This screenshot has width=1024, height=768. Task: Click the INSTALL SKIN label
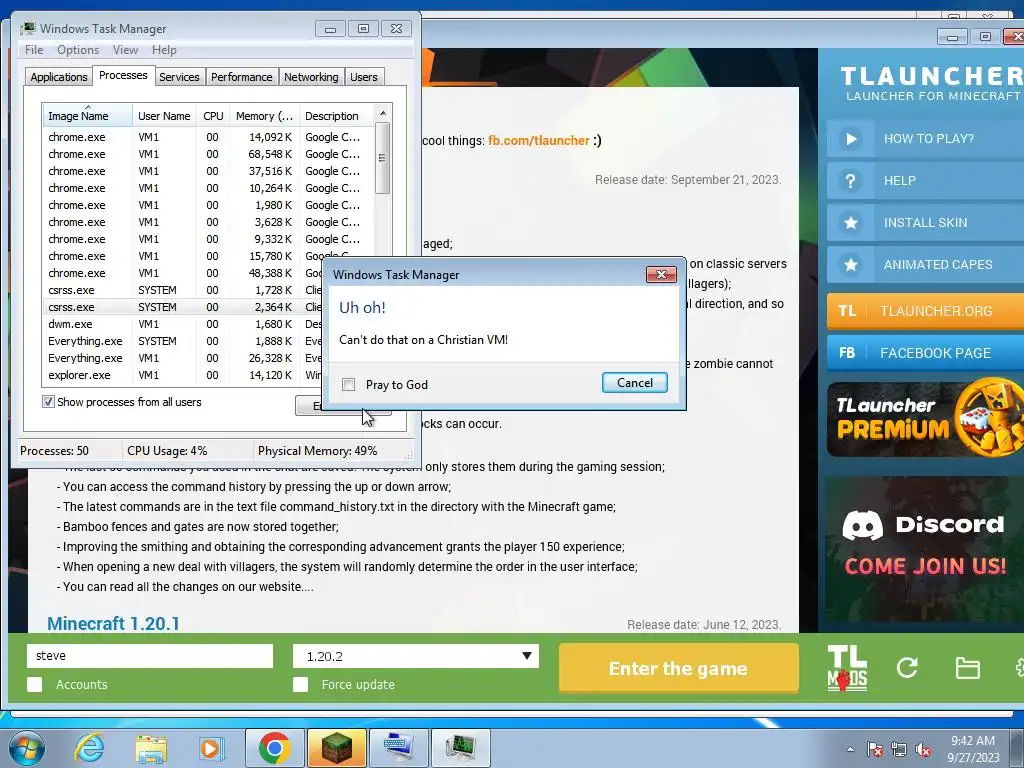tap(925, 223)
